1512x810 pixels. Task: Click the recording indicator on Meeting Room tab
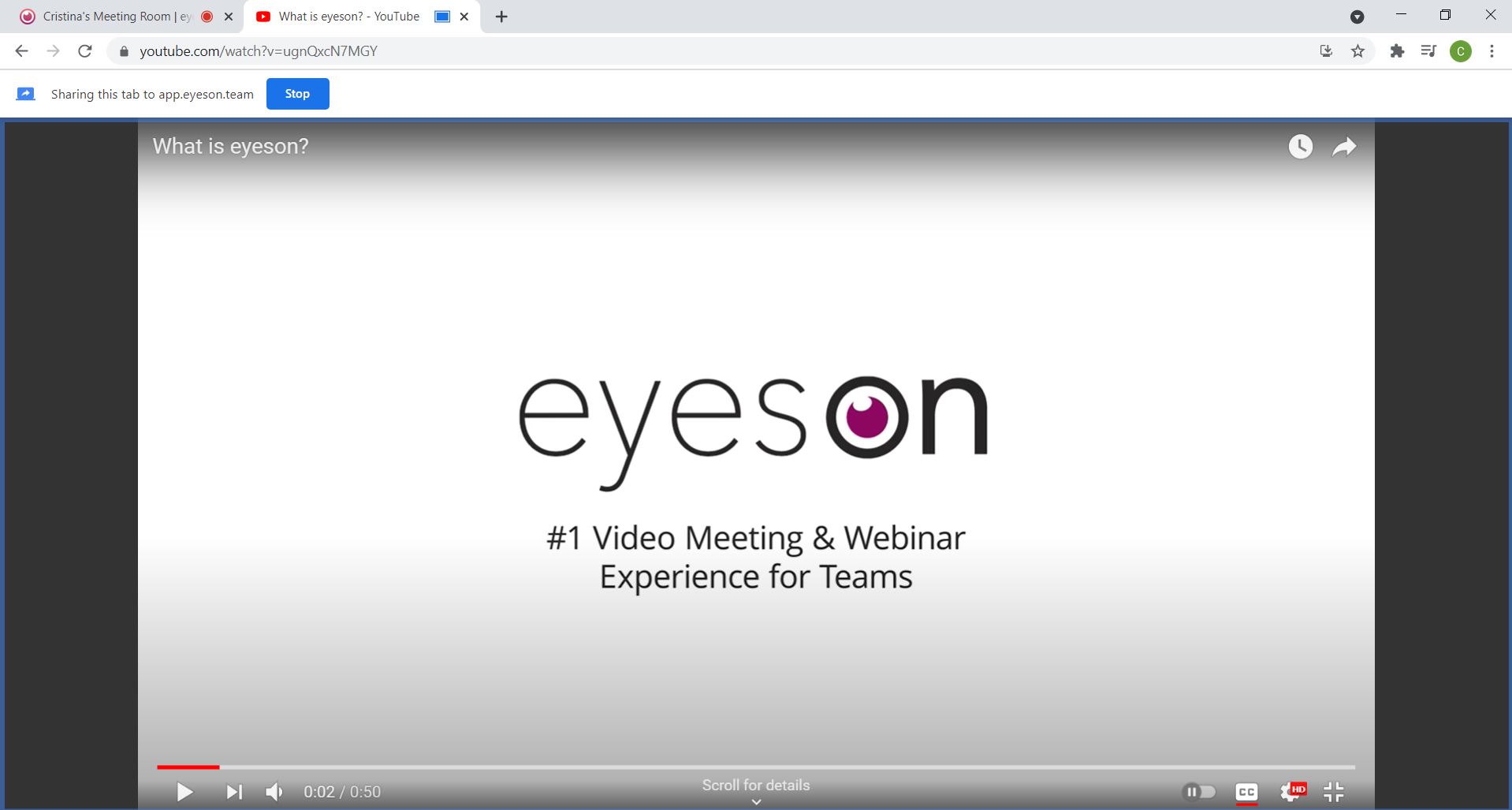pyautogui.click(x=207, y=17)
